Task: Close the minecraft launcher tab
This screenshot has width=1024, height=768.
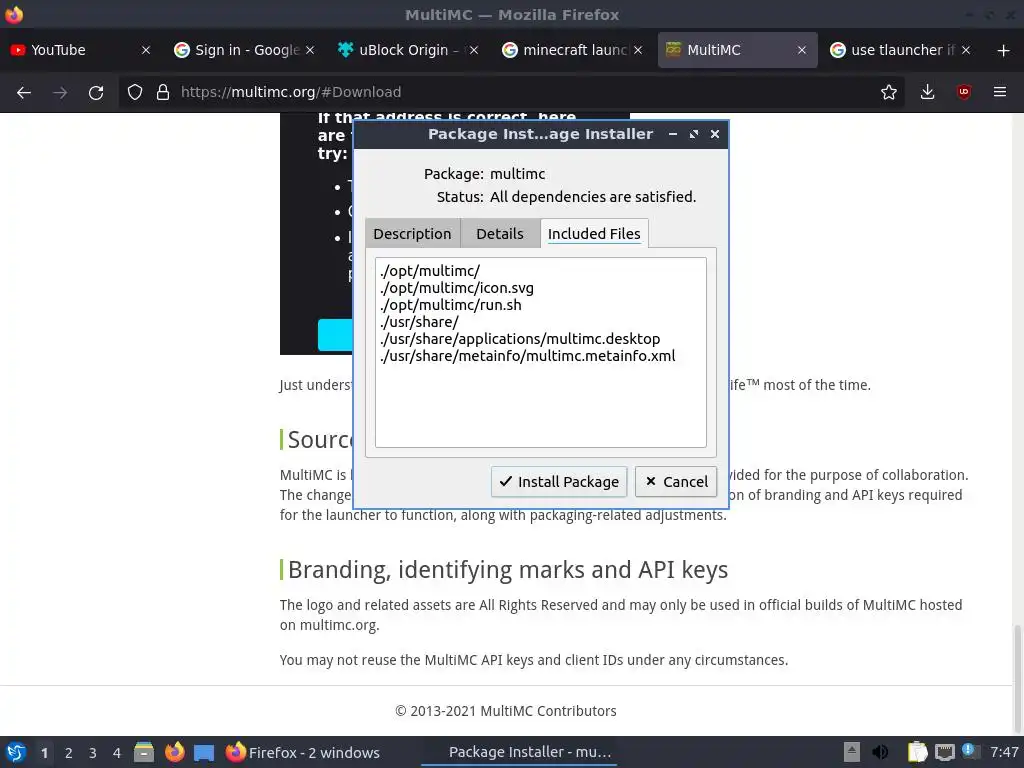Action: (638, 50)
